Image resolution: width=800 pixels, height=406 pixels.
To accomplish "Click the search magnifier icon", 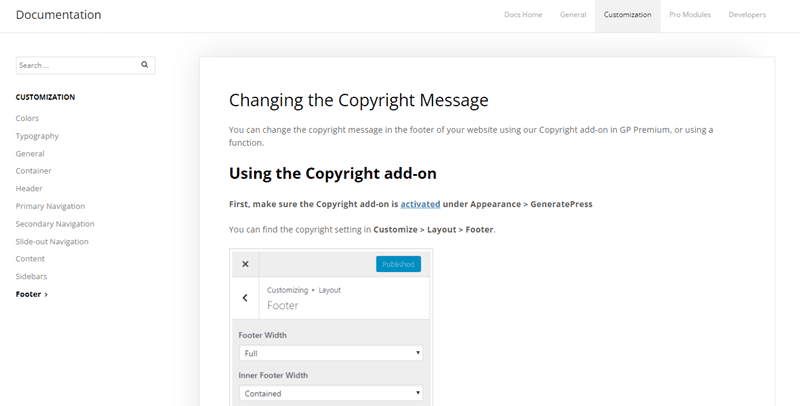I will (x=145, y=65).
